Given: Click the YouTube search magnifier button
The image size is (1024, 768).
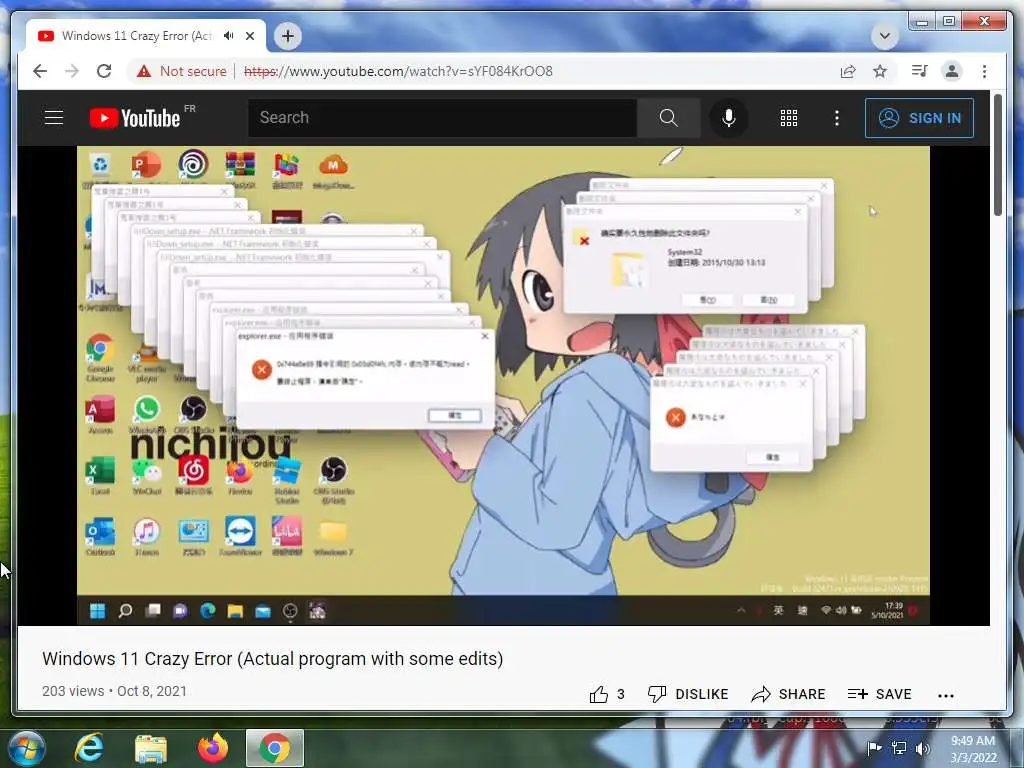Looking at the screenshot, I should click(x=668, y=118).
